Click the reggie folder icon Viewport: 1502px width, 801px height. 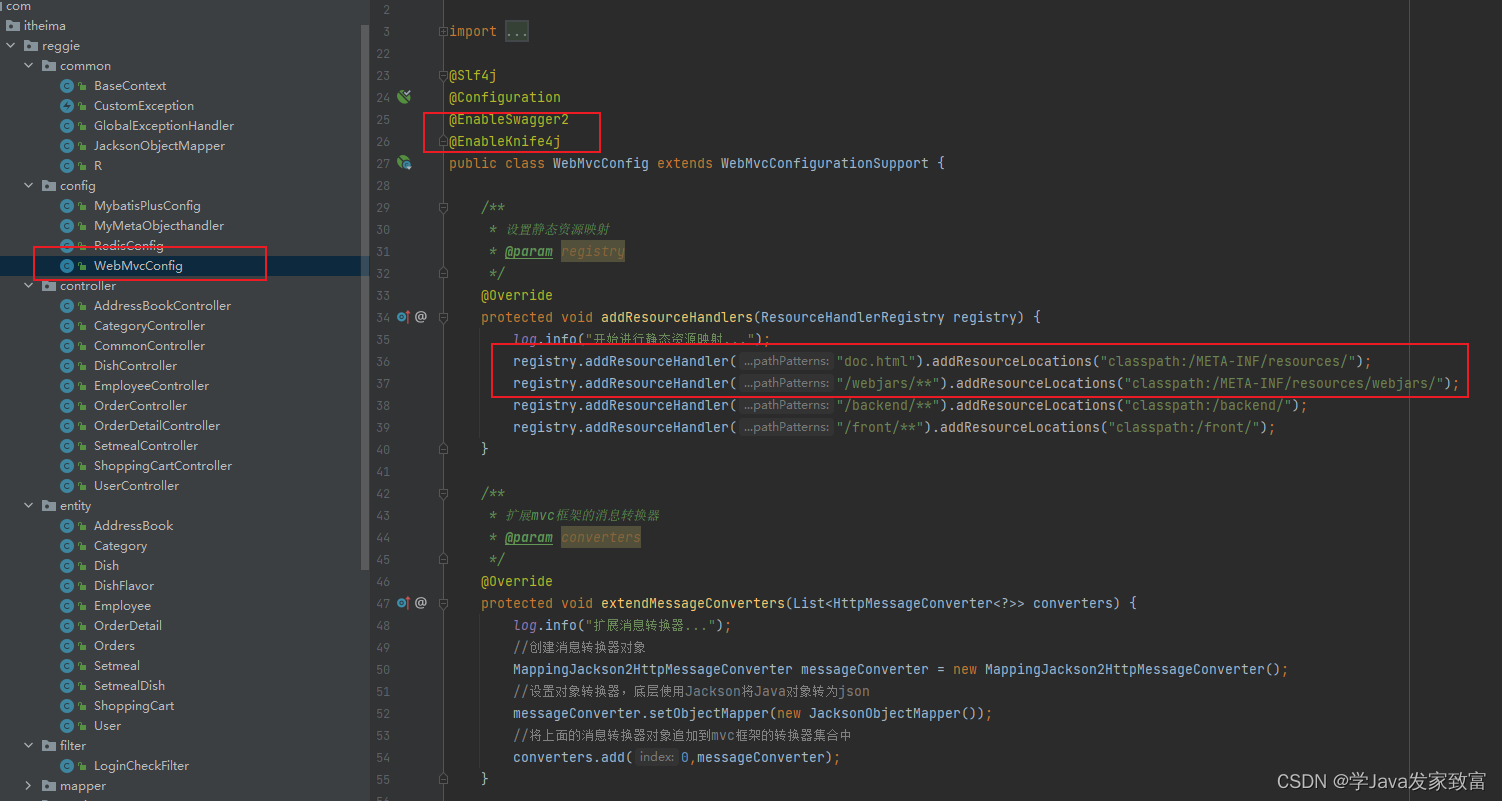pyautogui.click(x=31, y=46)
